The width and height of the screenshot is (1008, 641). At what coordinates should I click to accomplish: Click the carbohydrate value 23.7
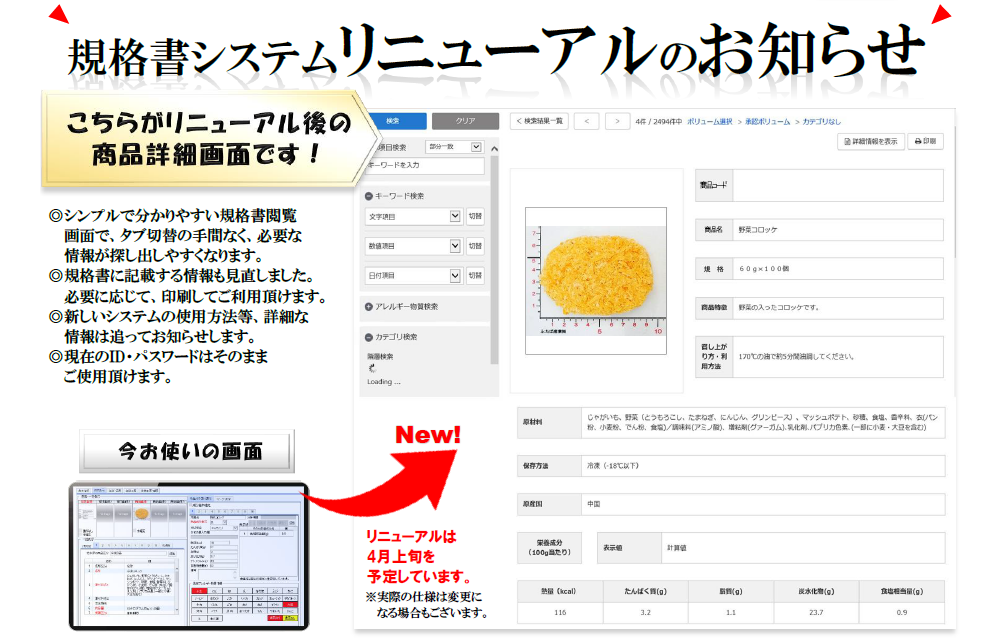point(816,613)
